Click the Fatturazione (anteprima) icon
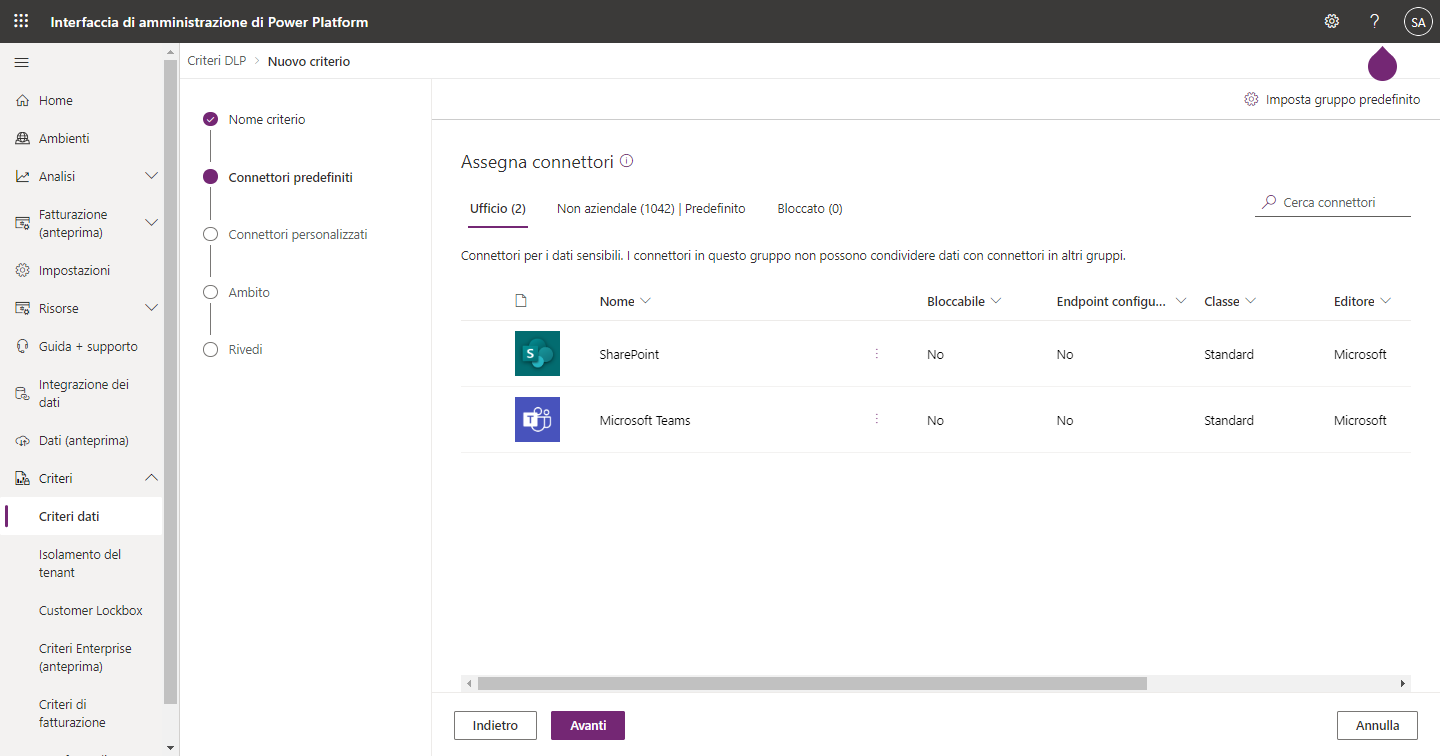Screen dimensions: 1440x756 pos(22,224)
